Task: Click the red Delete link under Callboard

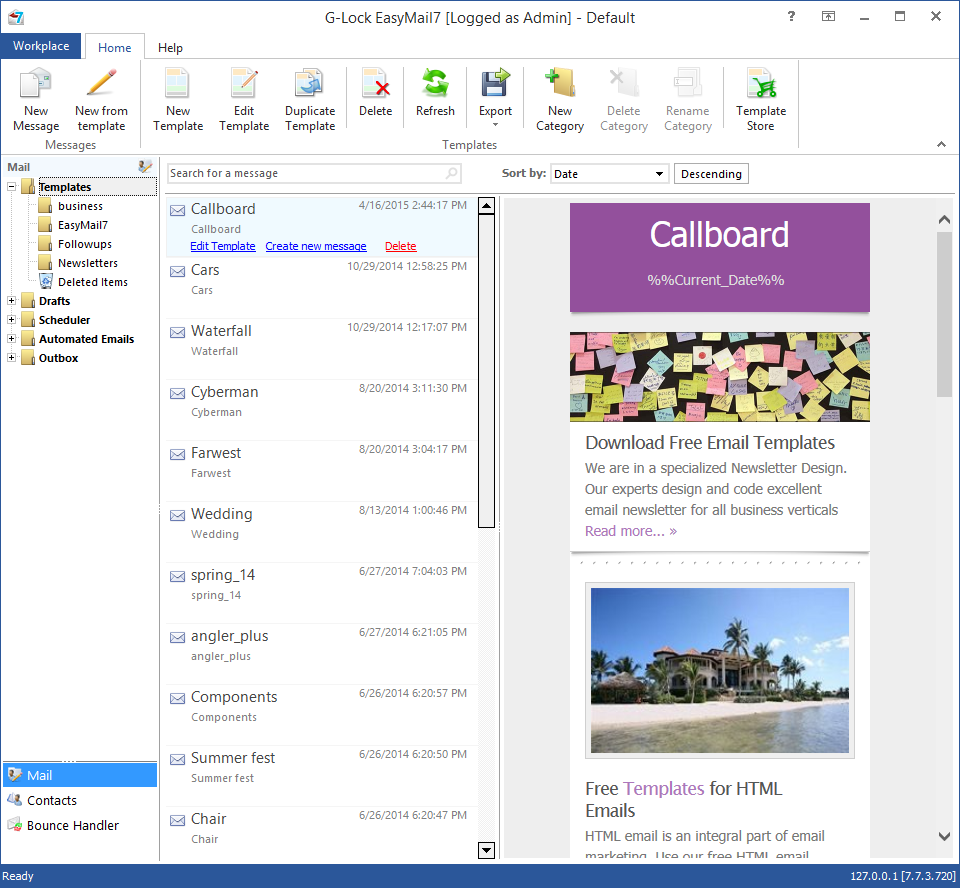Action: [400, 246]
